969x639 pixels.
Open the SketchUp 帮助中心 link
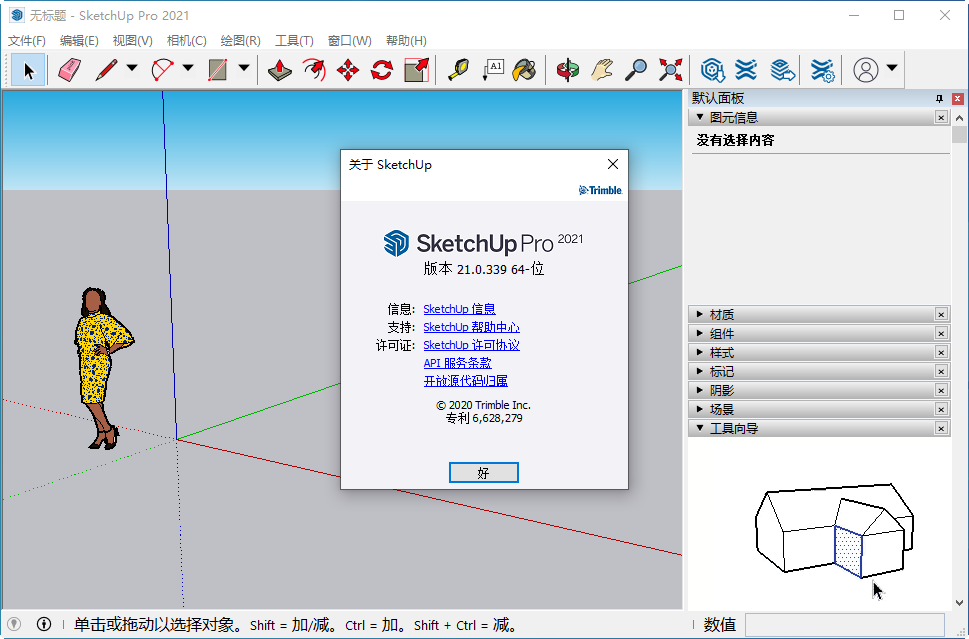(471, 327)
